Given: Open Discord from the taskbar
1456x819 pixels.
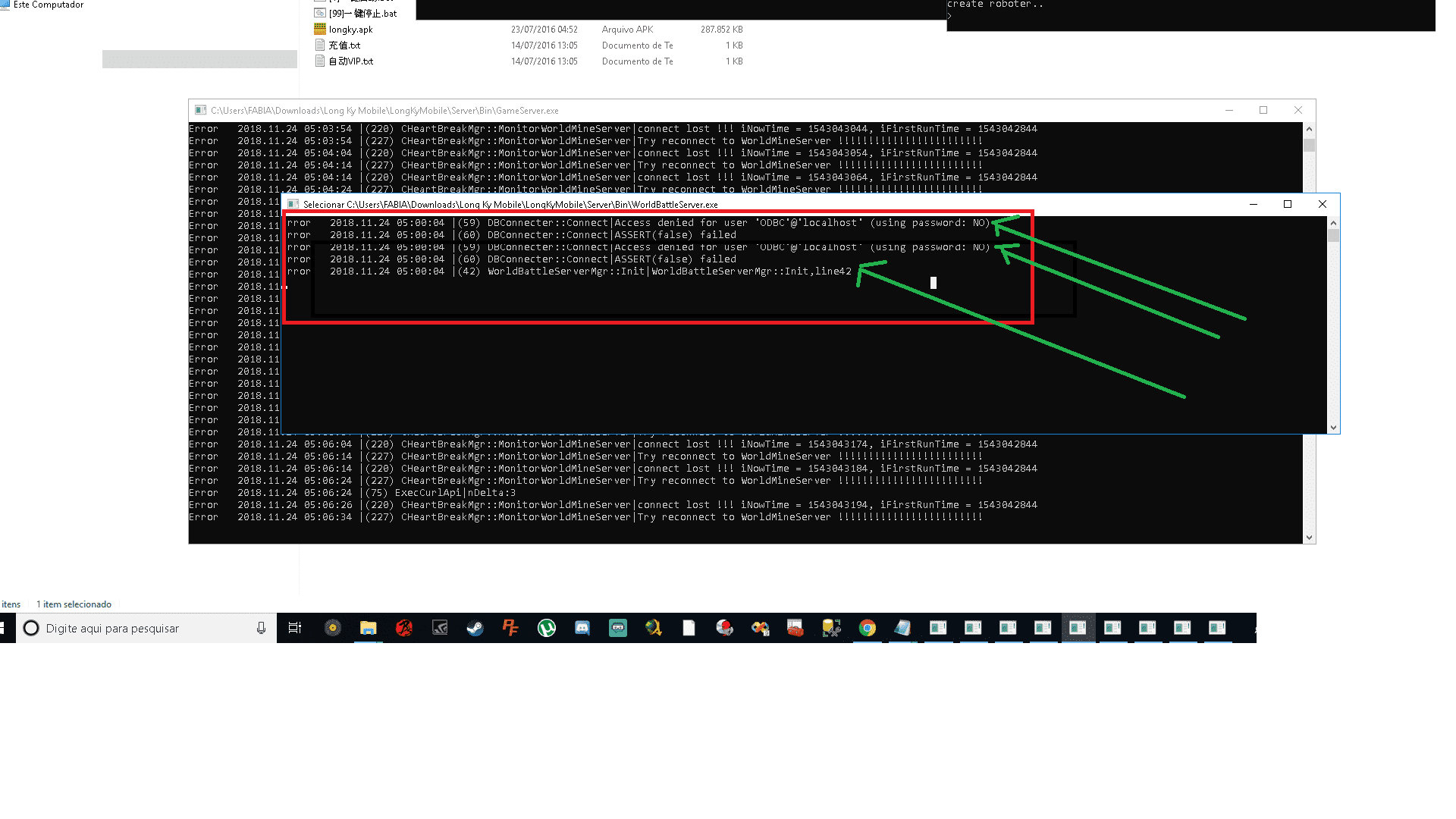Looking at the screenshot, I should [x=582, y=628].
